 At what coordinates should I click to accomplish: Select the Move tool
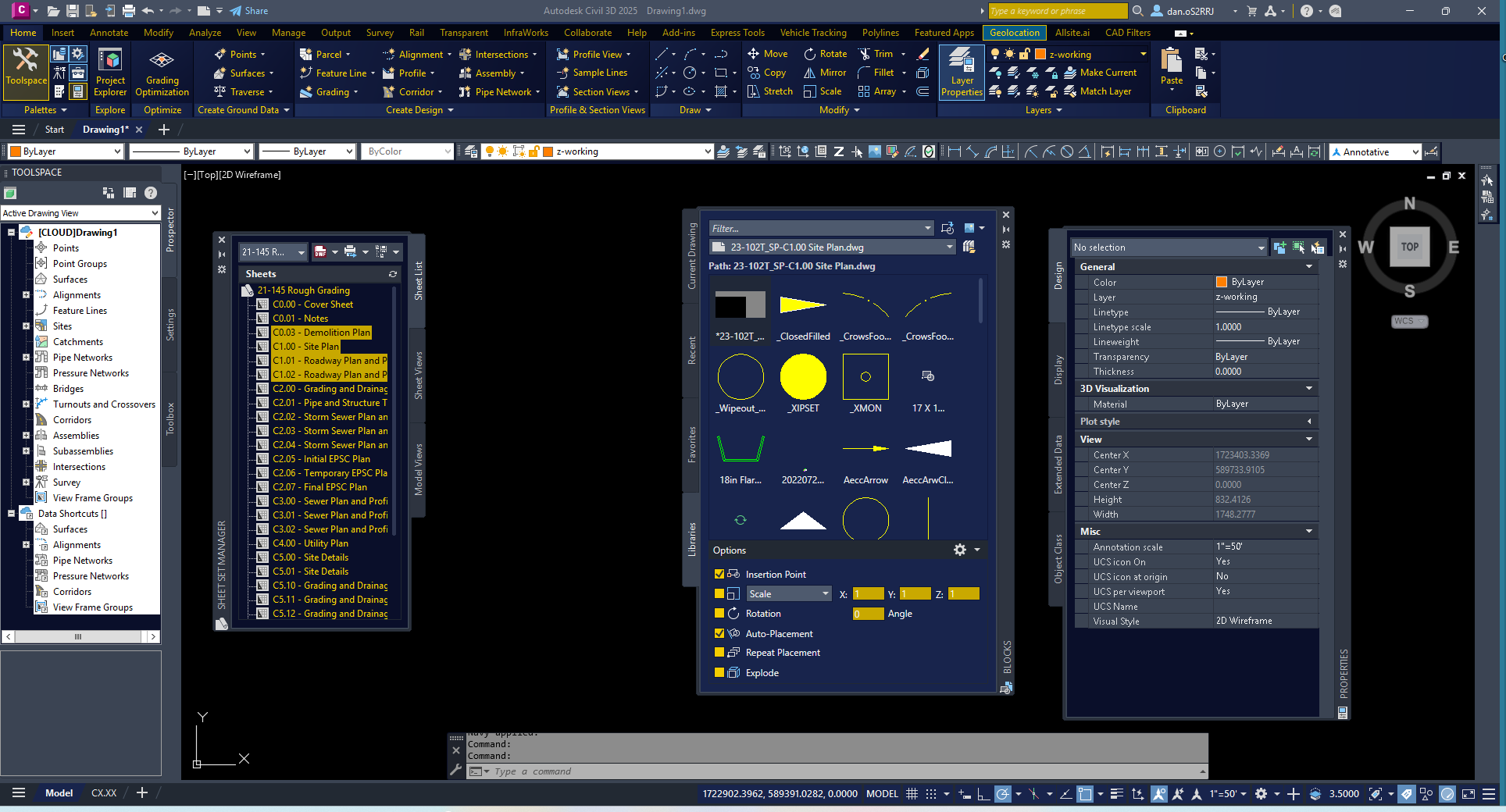[767, 54]
